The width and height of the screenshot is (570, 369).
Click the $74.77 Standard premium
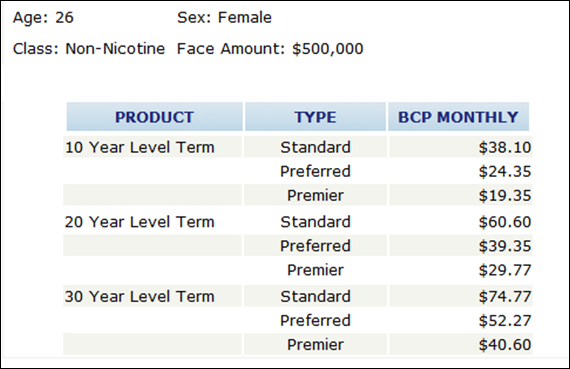pos(505,296)
